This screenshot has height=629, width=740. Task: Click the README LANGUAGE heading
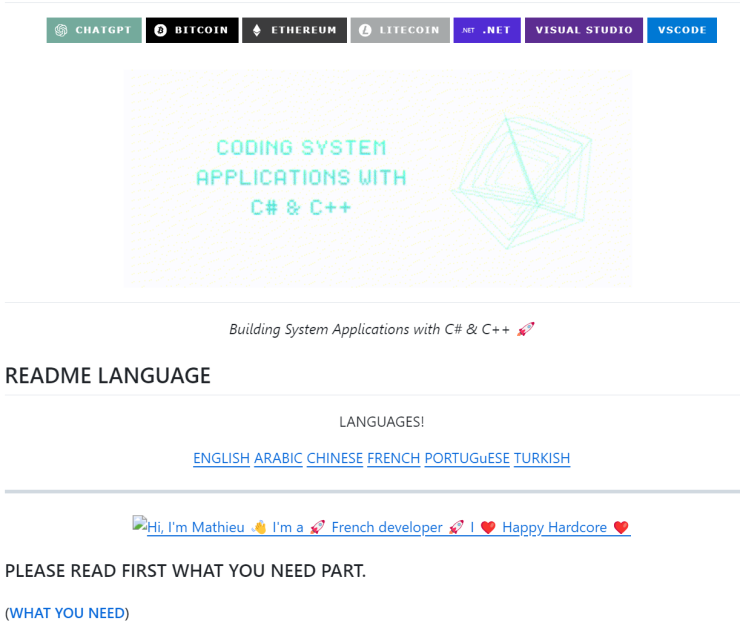tap(108, 376)
